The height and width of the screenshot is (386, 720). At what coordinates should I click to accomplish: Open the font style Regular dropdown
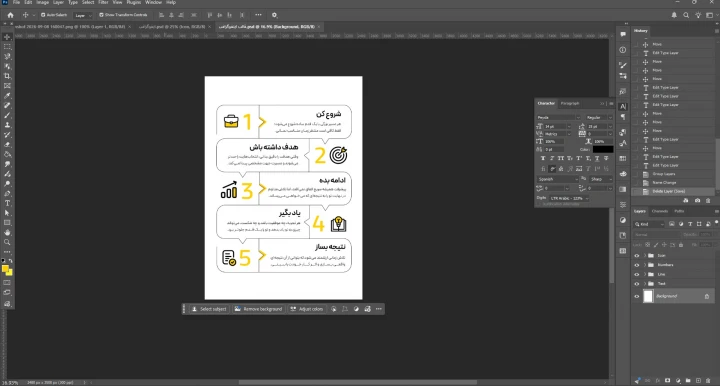[x=599, y=117]
